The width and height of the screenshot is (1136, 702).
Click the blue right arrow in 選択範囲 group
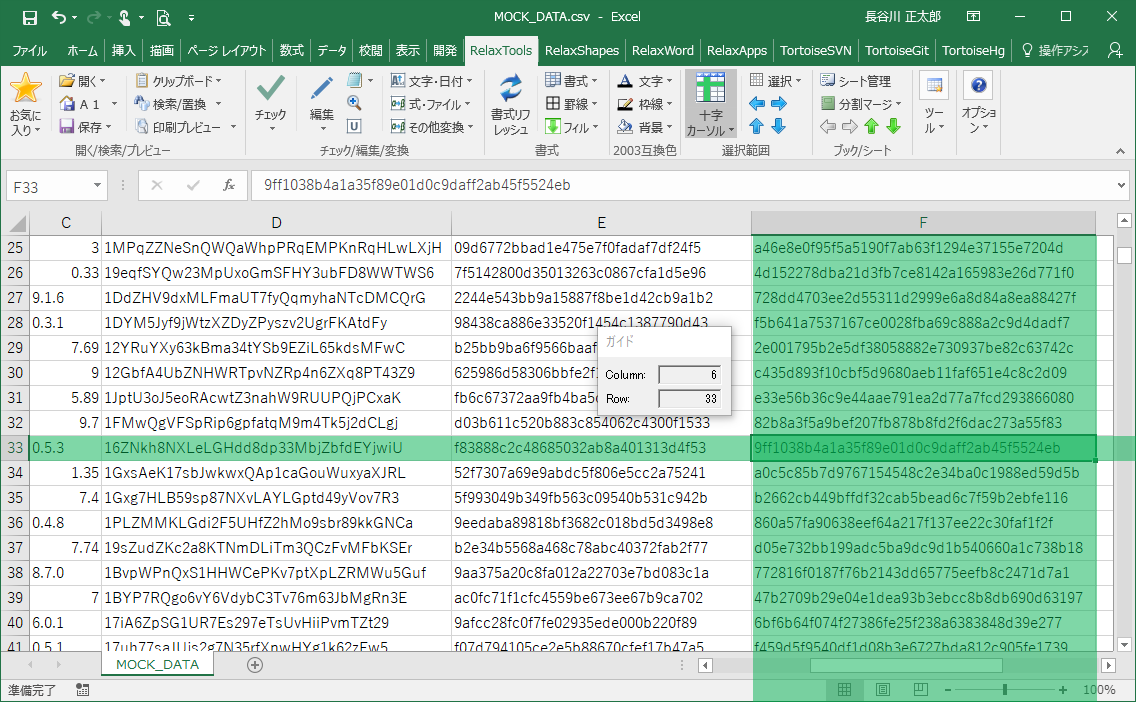779,104
